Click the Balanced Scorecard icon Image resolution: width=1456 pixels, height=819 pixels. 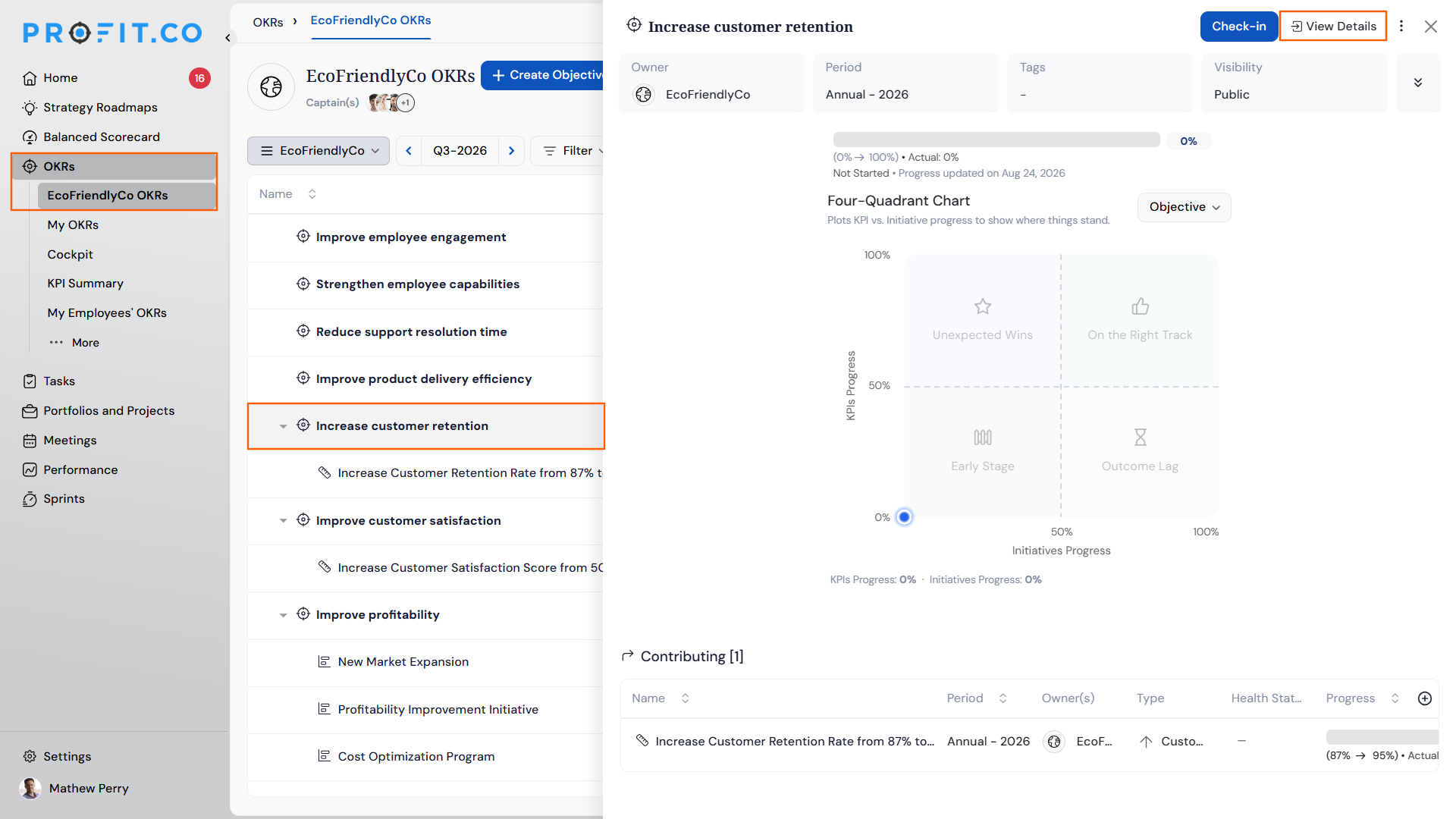(30, 137)
